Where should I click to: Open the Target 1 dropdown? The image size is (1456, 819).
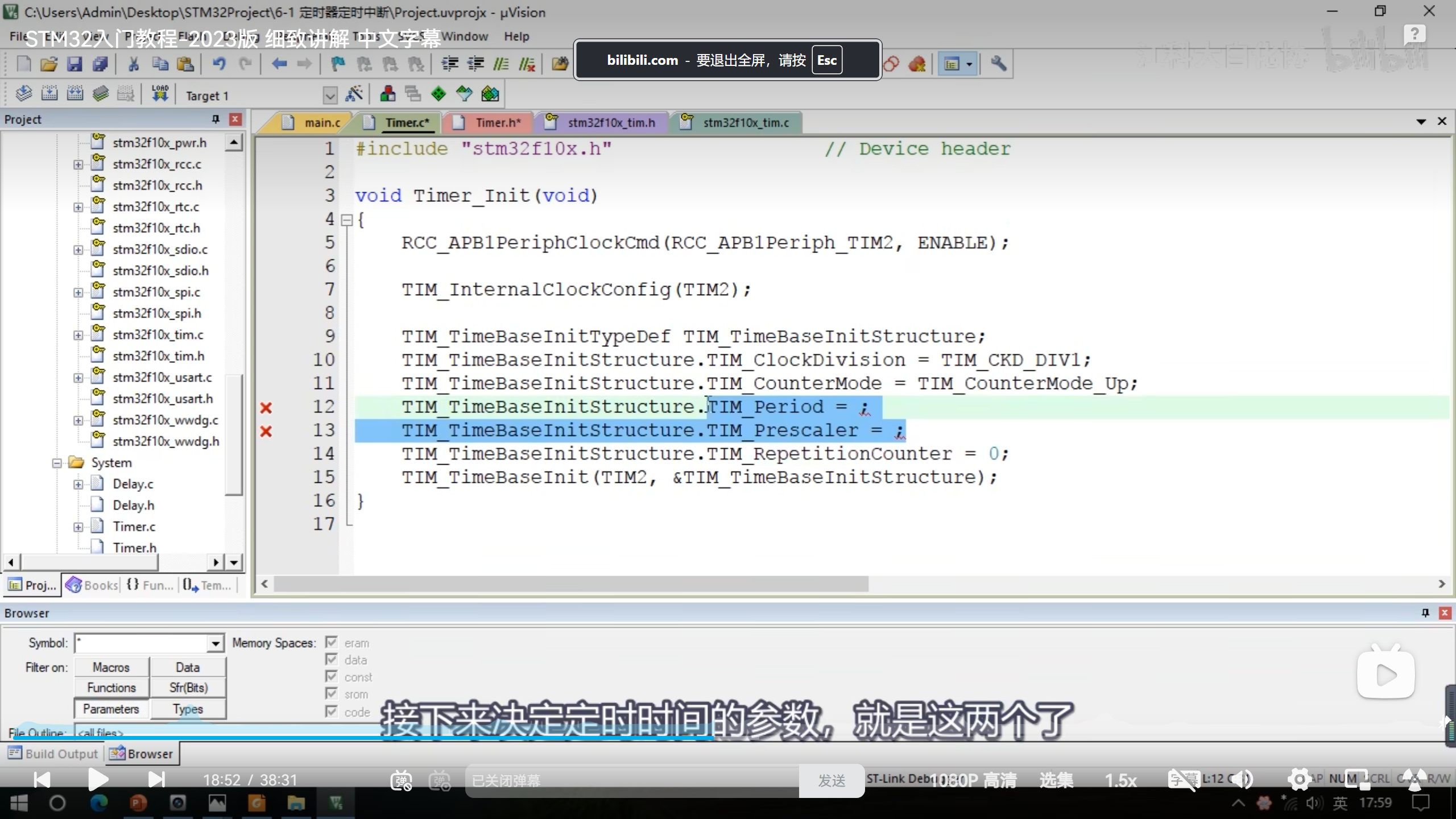[330, 95]
